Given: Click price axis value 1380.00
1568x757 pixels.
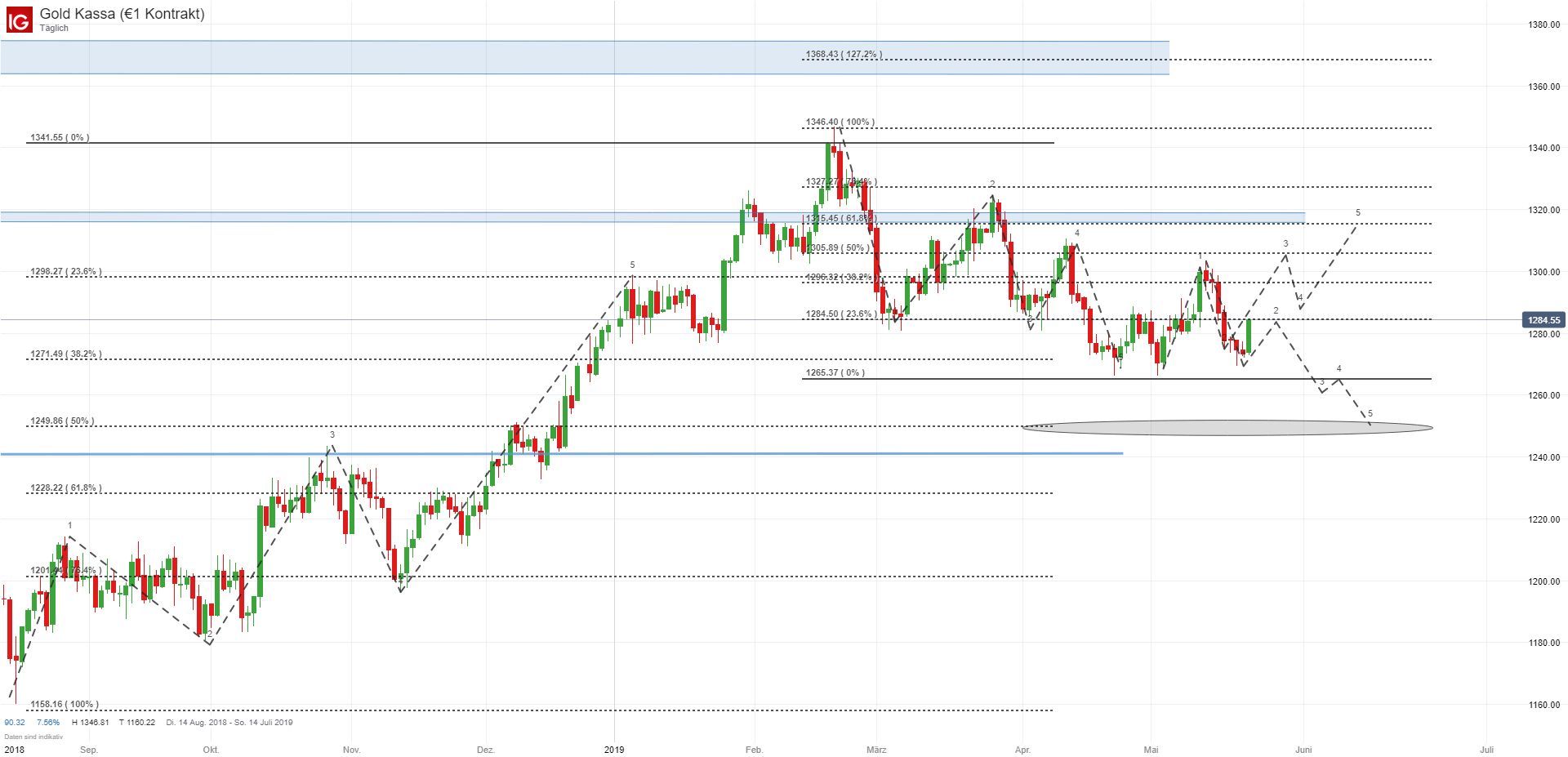Looking at the screenshot, I should coord(1543,24).
